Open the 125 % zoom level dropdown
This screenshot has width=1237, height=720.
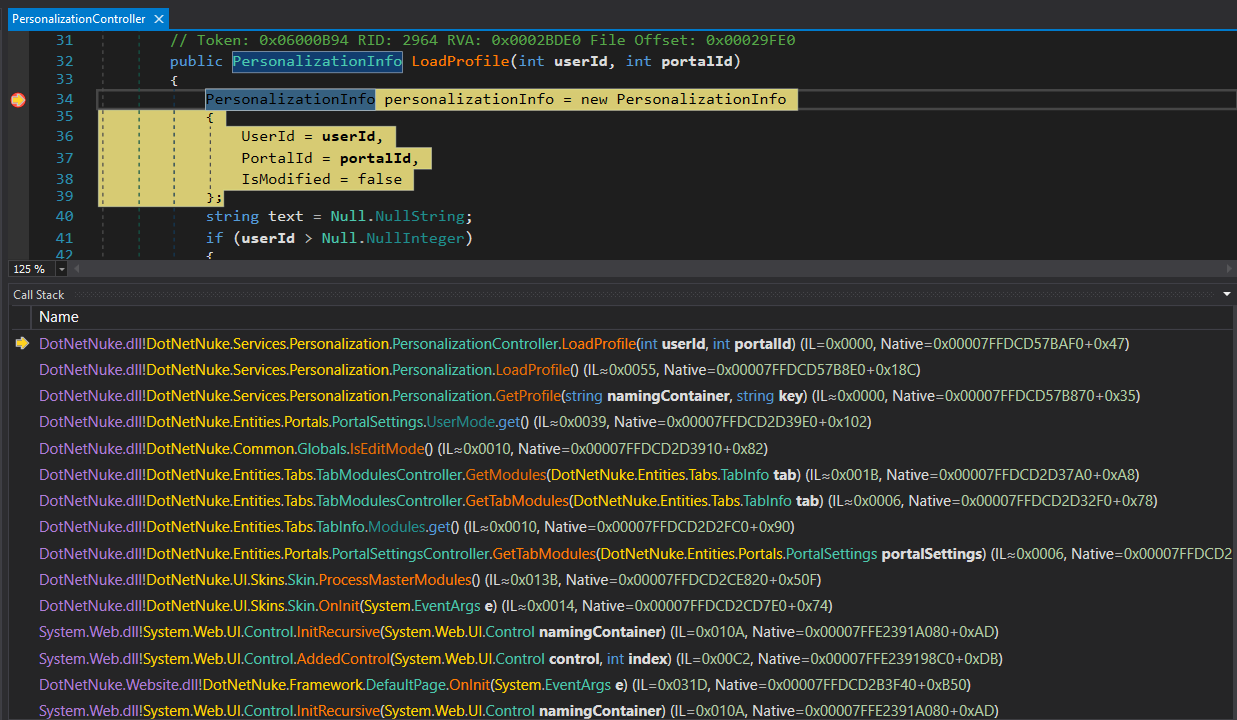click(x=61, y=269)
